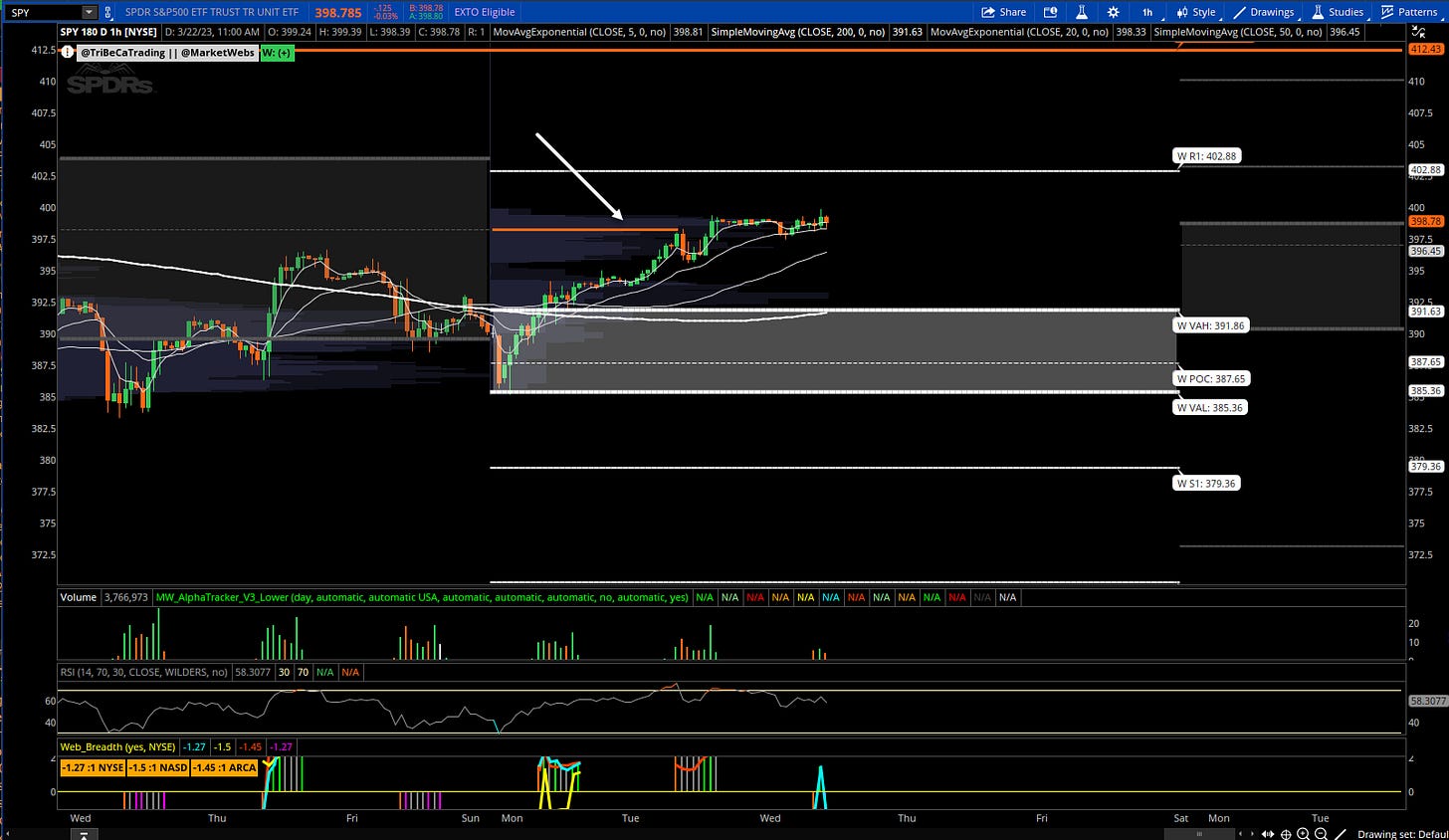1449x840 pixels.
Task: Click the green W: (+) label
Action: [x=277, y=52]
